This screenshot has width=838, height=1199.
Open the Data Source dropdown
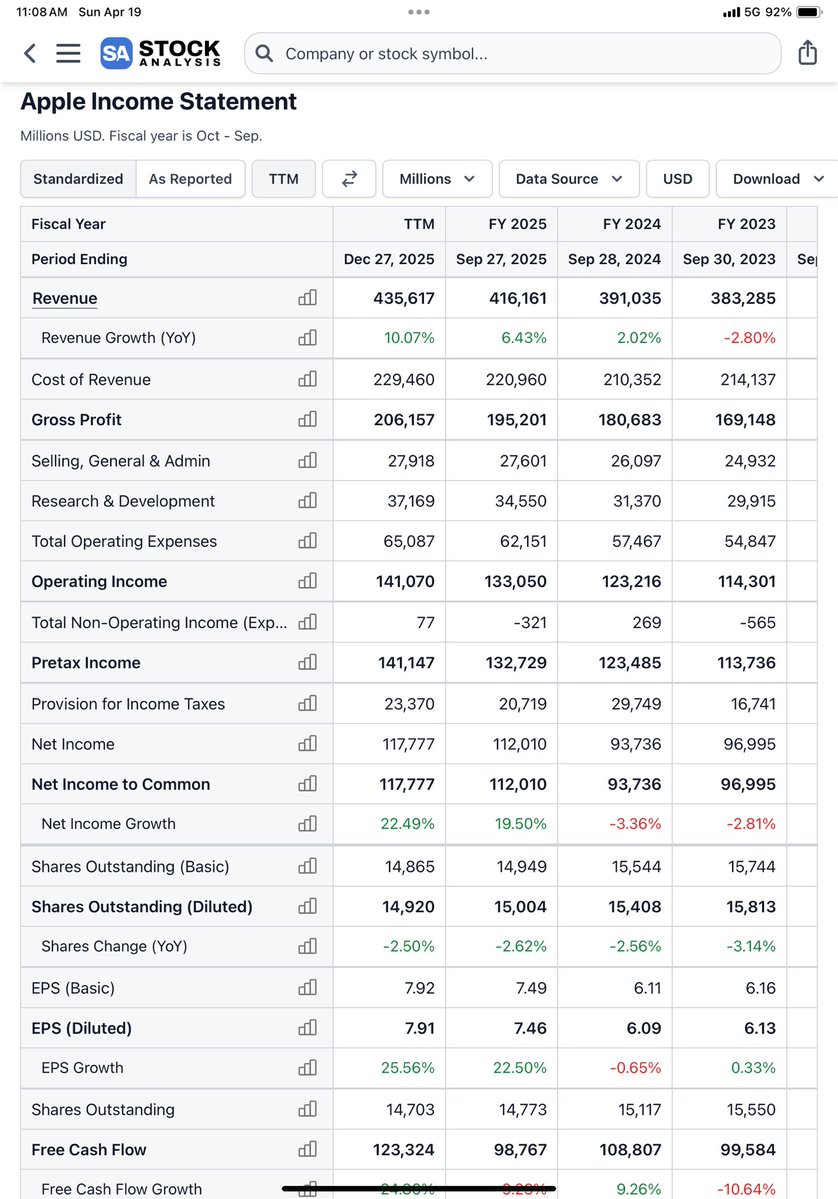(569, 179)
